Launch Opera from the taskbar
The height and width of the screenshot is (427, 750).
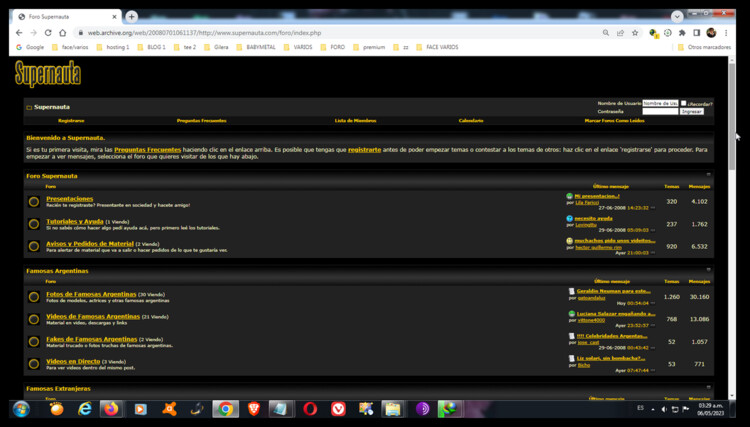(x=310, y=409)
